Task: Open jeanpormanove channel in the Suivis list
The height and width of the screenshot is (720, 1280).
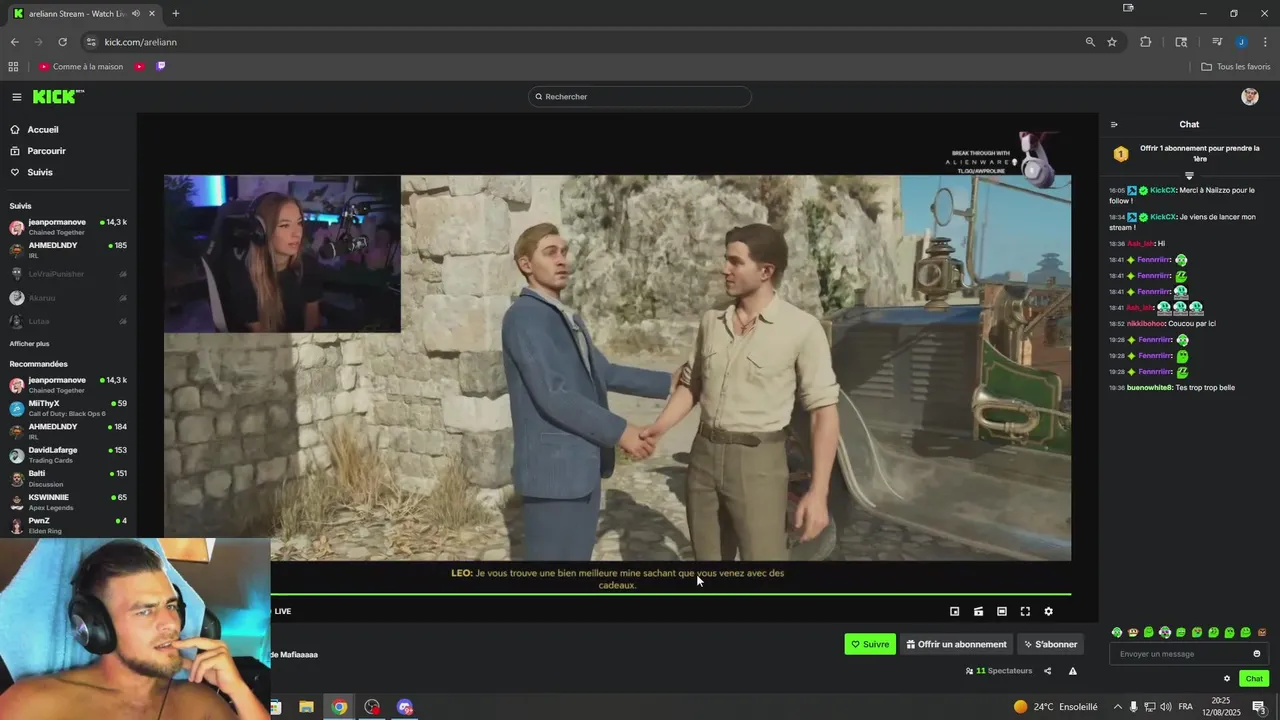Action: coord(68,227)
